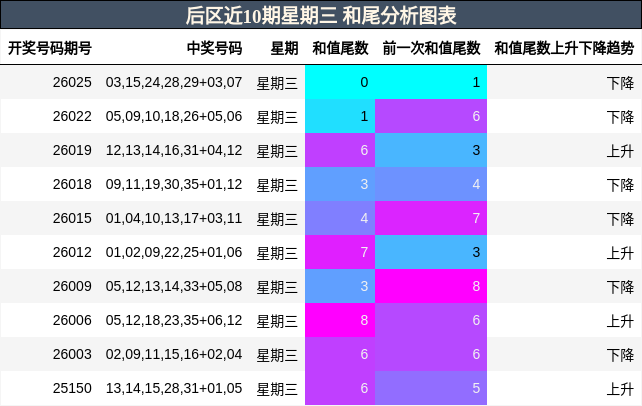Click the 下降 trend for issue 26018
Image resolution: width=642 pixels, height=406 pixels.
(620, 185)
